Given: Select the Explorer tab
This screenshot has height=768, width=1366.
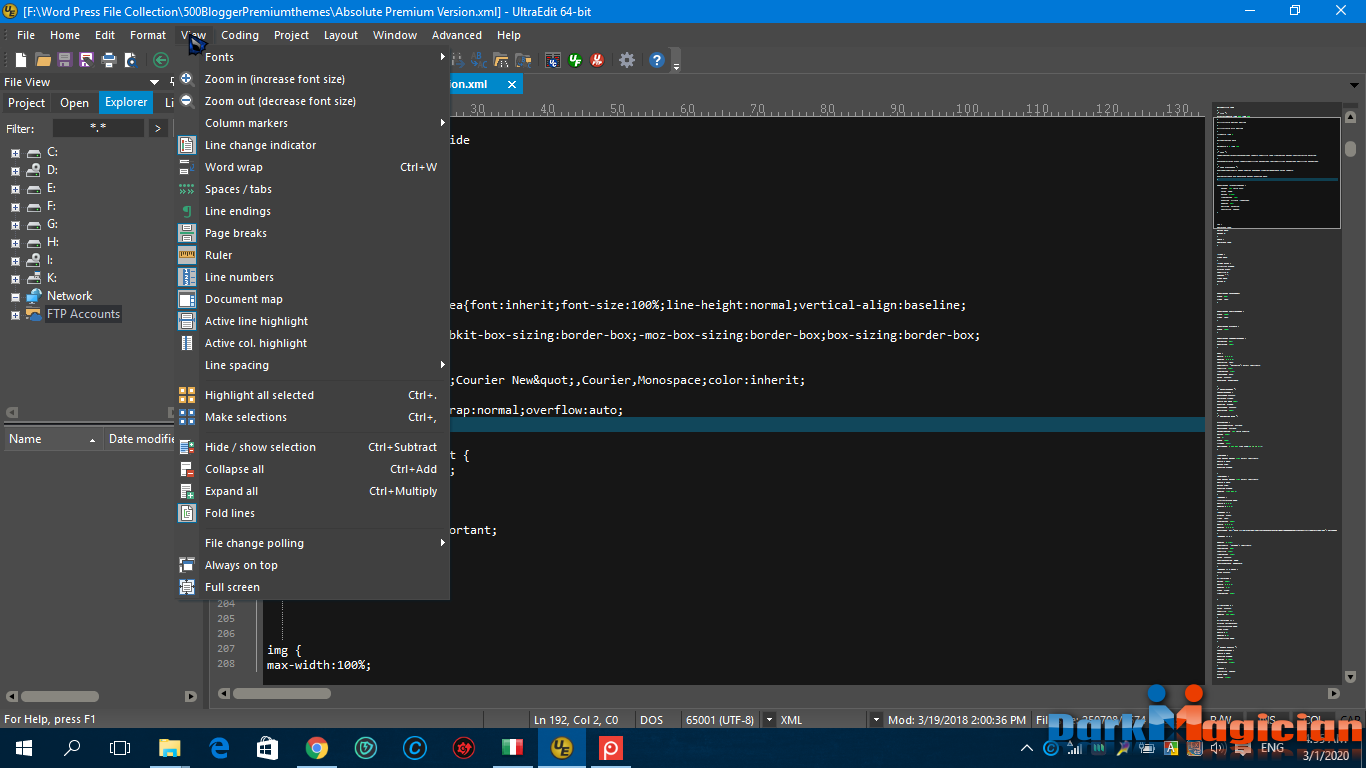Looking at the screenshot, I should [x=126, y=103].
